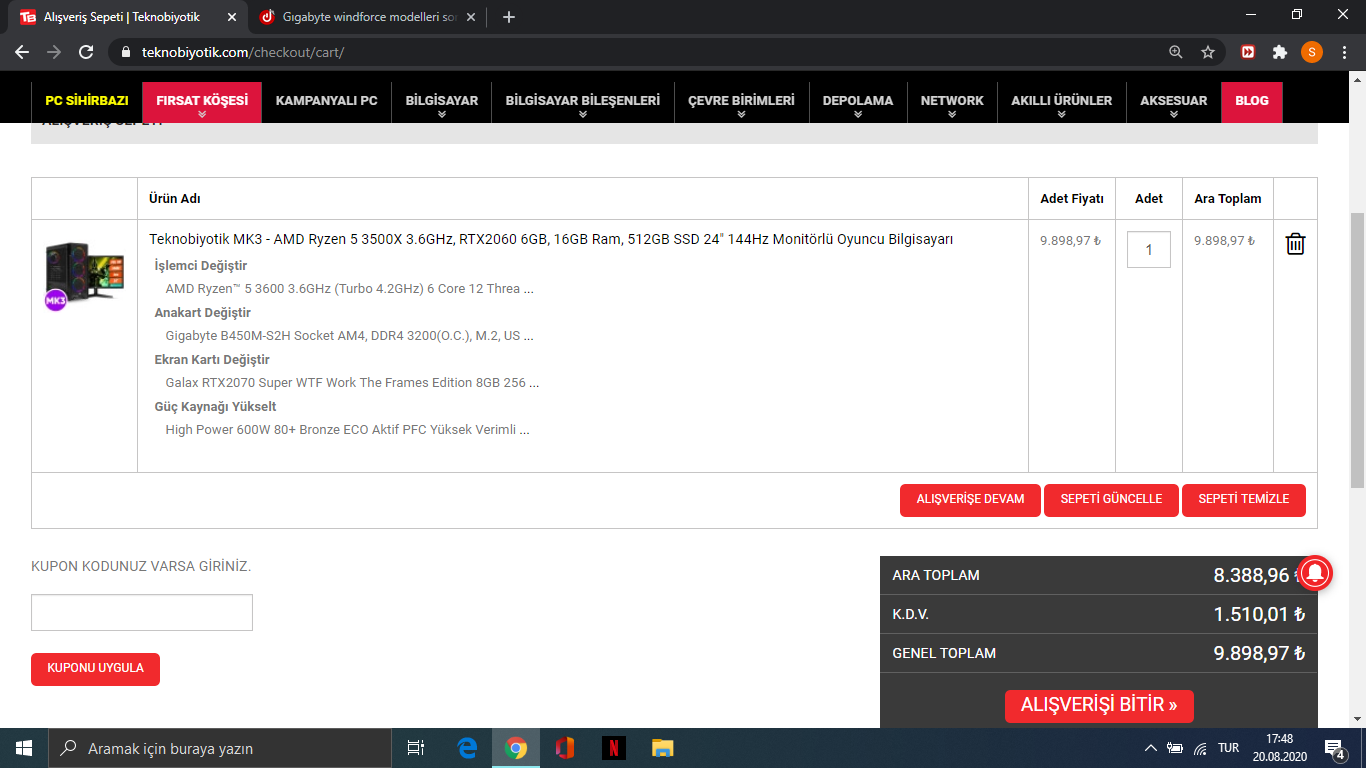Click the 'İşlemci Değiştir' label

pyautogui.click(x=201, y=266)
